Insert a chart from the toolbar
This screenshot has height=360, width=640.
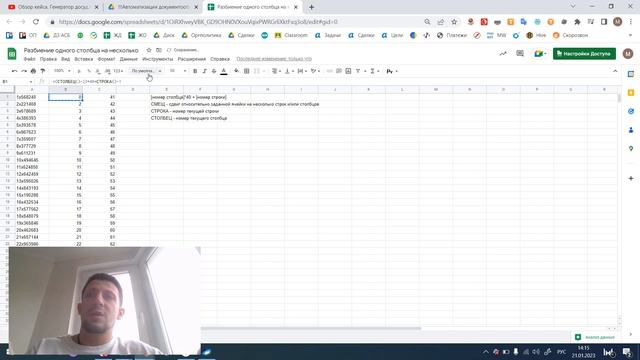[348, 71]
